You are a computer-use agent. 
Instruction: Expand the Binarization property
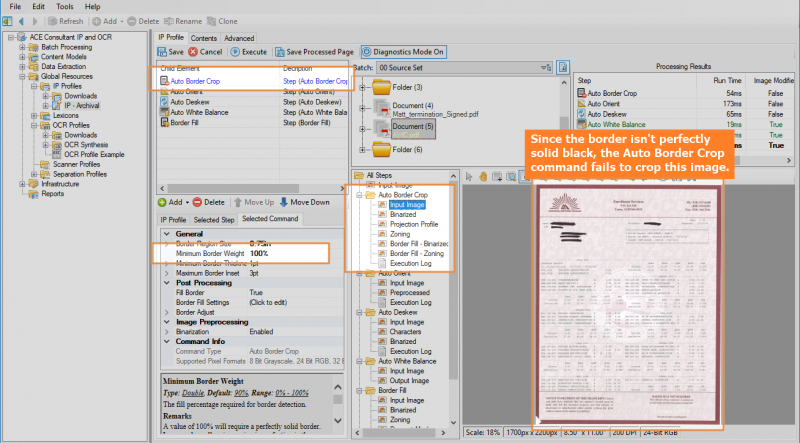coord(167,332)
